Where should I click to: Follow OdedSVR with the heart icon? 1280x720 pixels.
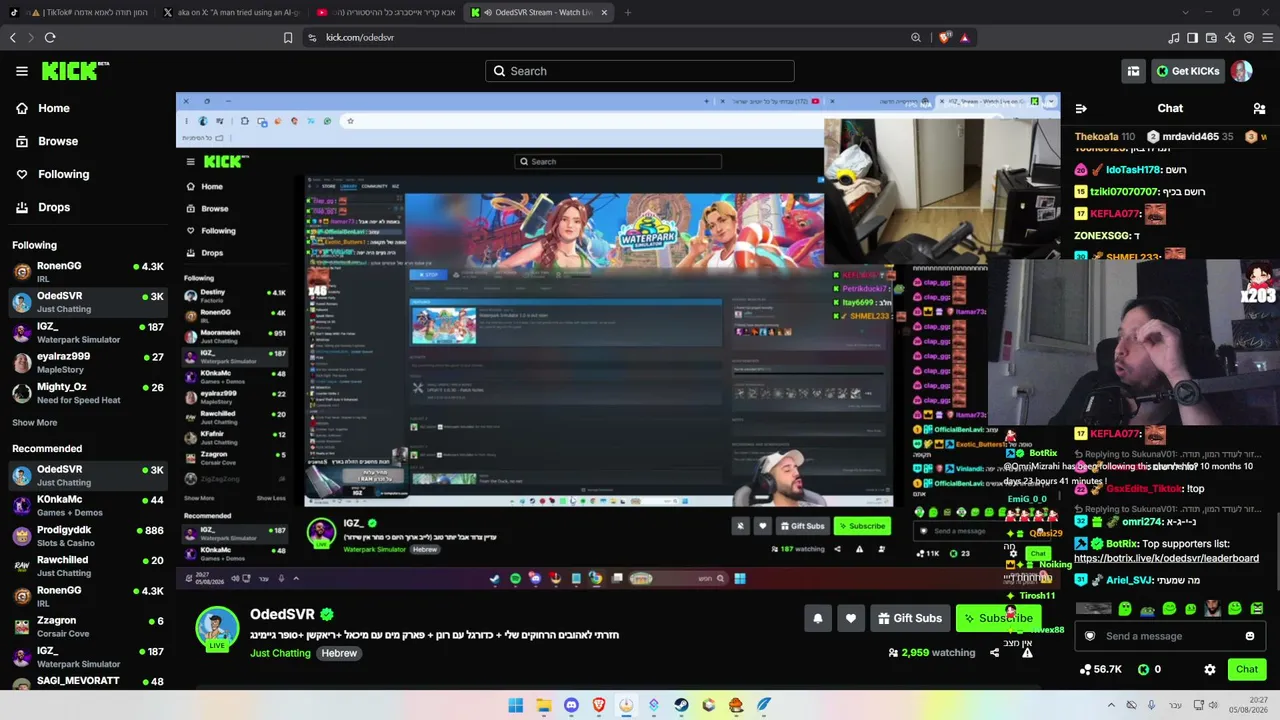[851, 618]
